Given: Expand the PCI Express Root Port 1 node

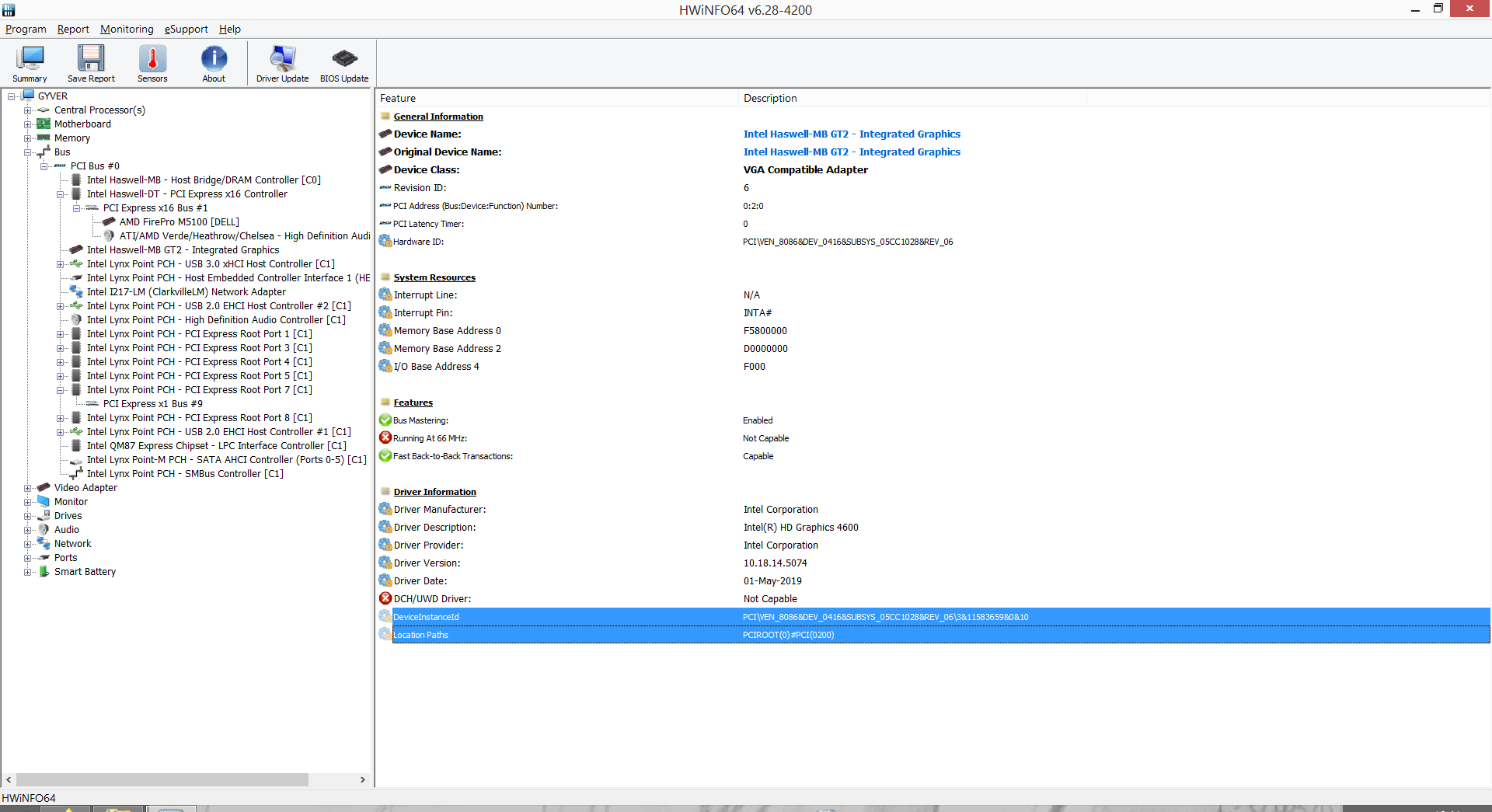Looking at the screenshot, I should tap(61, 334).
